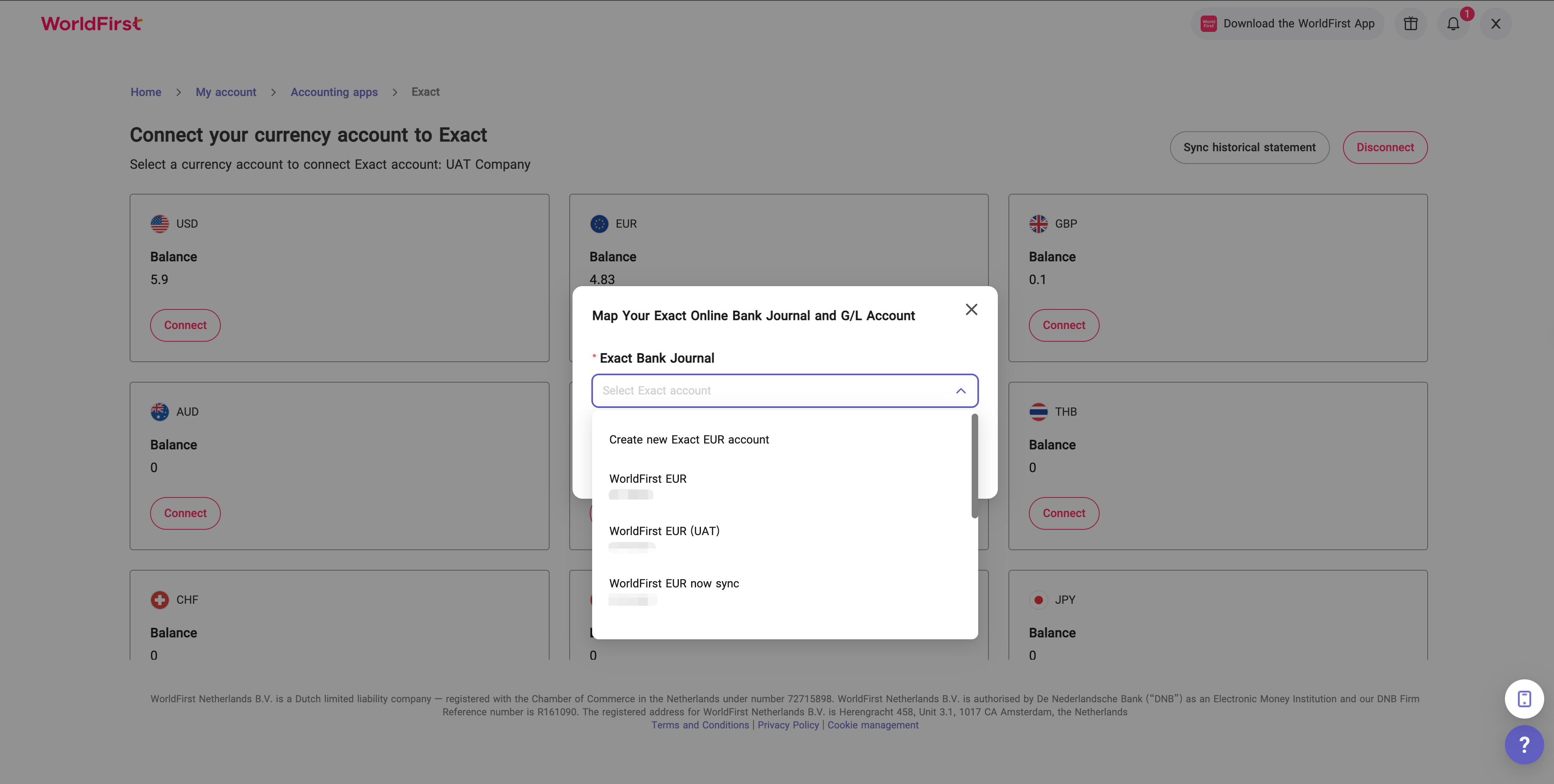Click the WorldFirst App download icon
This screenshot has width=1554, height=784.
[1208, 24]
